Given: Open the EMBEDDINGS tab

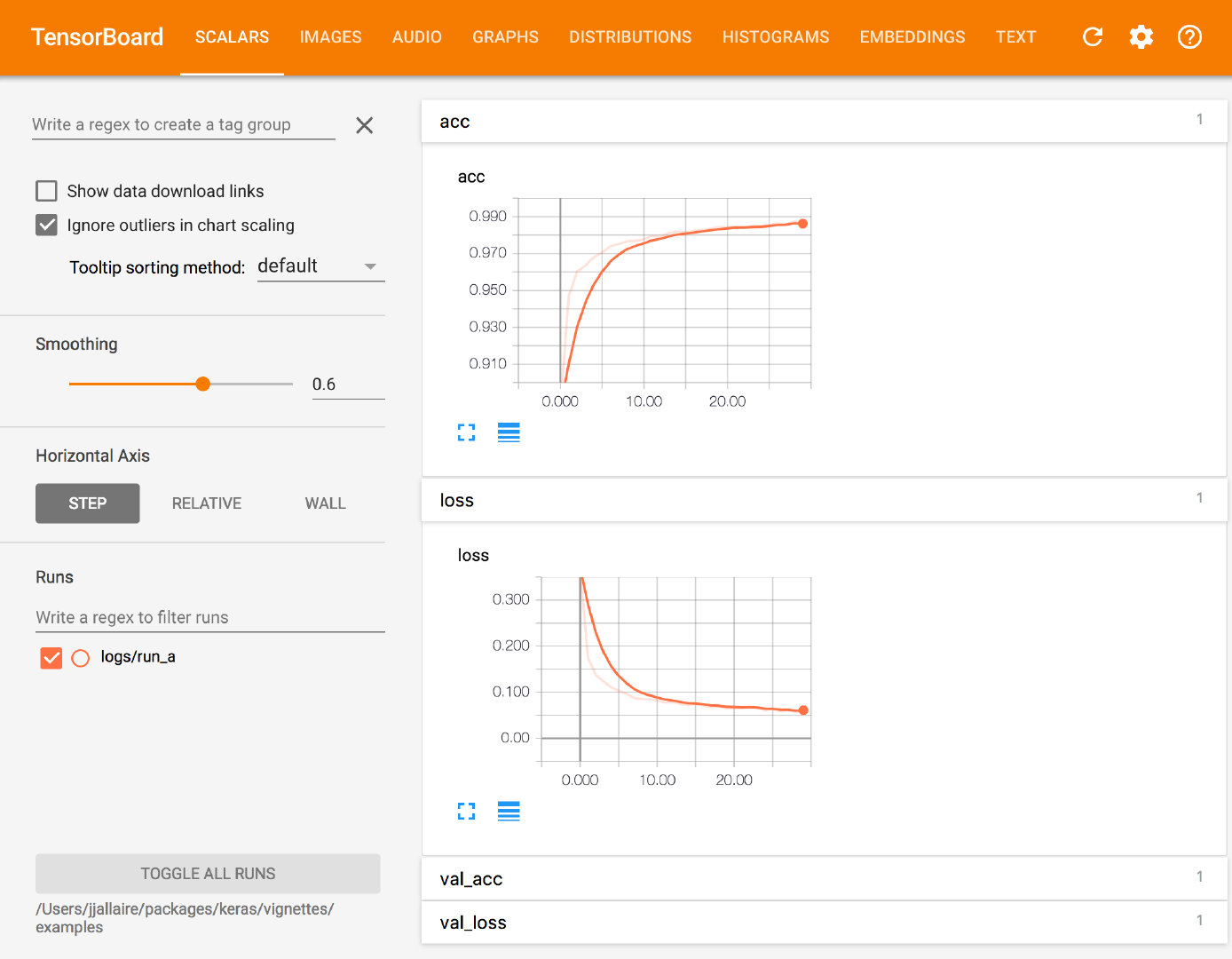Looking at the screenshot, I should coord(912,37).
